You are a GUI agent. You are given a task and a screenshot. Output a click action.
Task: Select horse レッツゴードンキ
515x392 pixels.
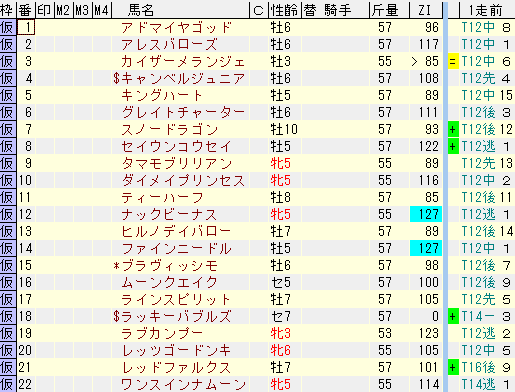pos(176,350)
